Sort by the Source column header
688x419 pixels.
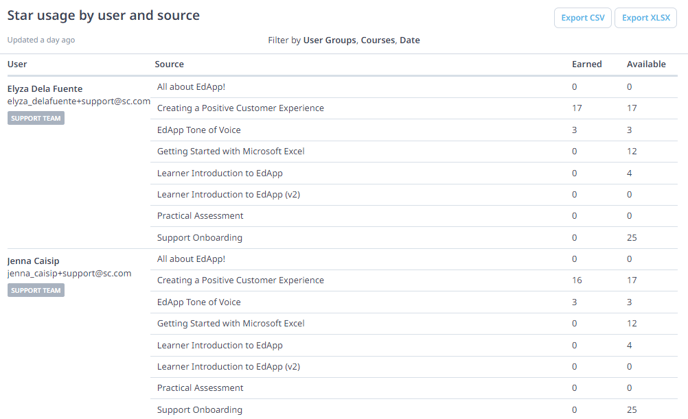[169, 64]
